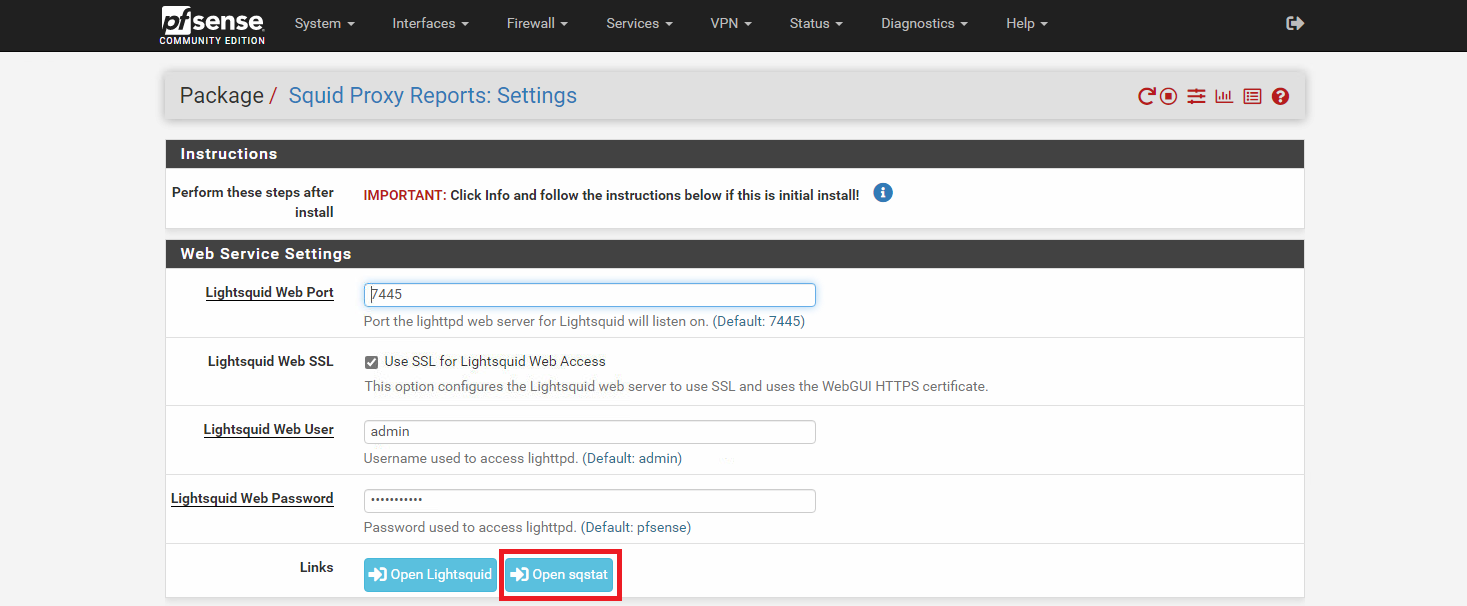Expand the Services menu
The image size is (1467, 606).
coord(639,23)
